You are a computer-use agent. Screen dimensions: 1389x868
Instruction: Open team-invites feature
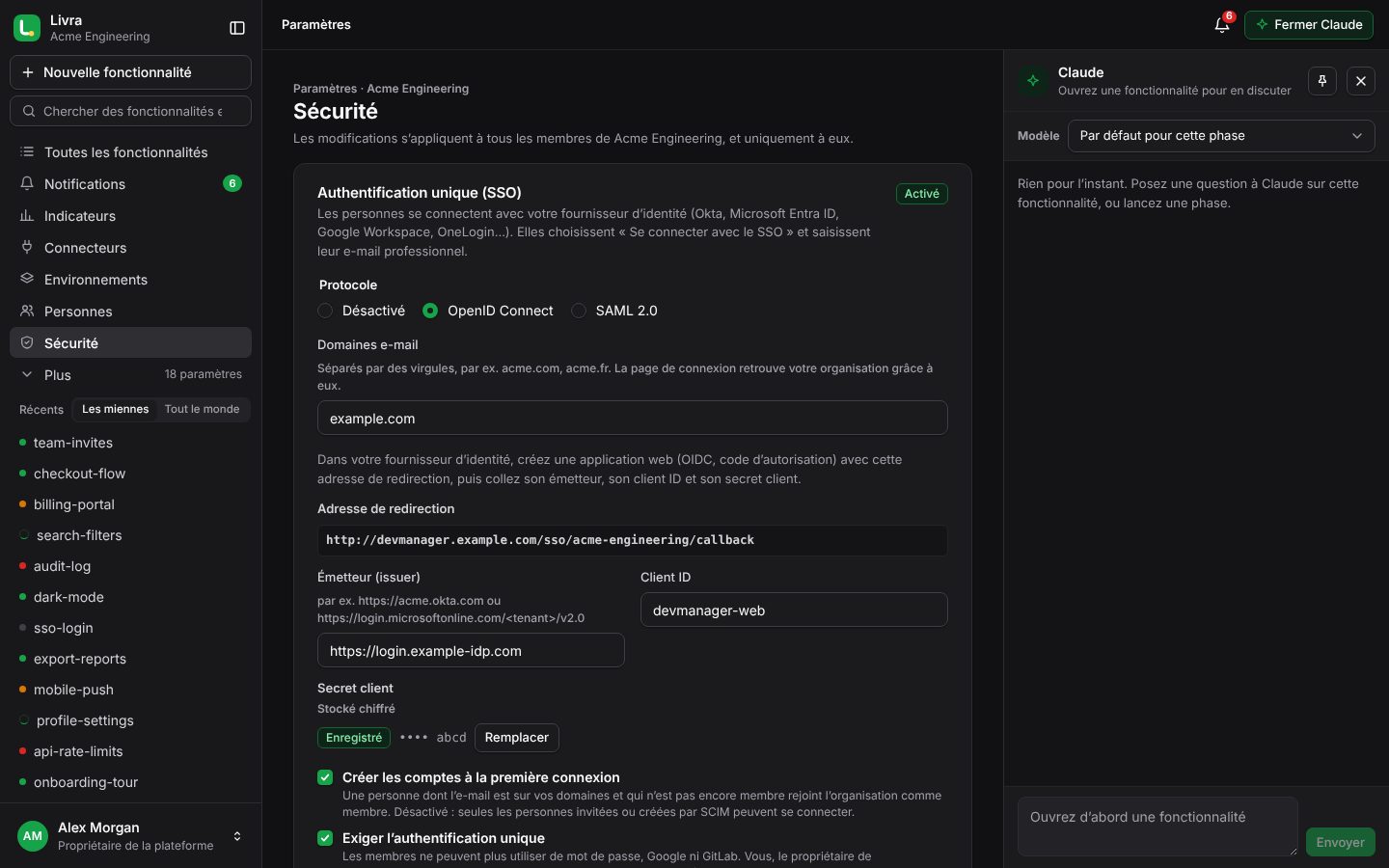coord(130,443)
